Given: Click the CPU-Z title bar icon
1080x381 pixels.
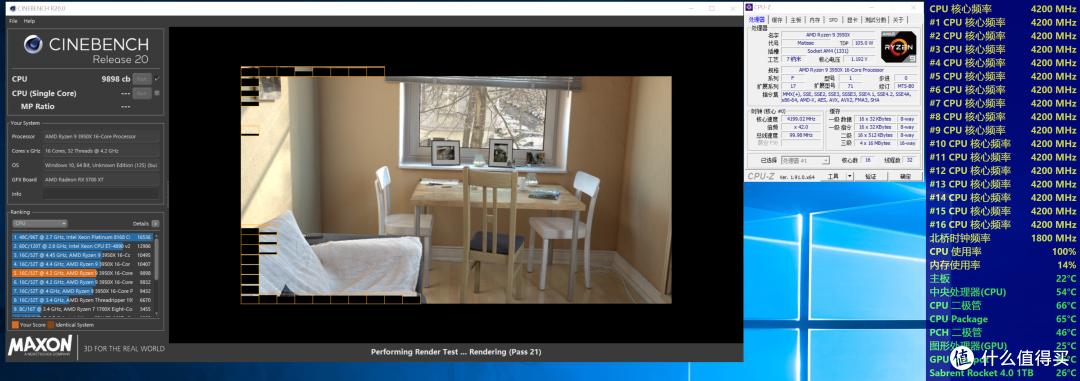Looking at the screenshot, I should 749,7.
